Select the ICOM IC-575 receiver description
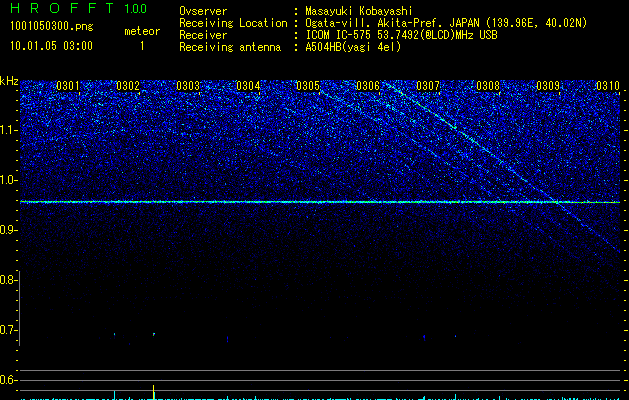The height and width of the screenshot is (400, 629). (401, 35)
